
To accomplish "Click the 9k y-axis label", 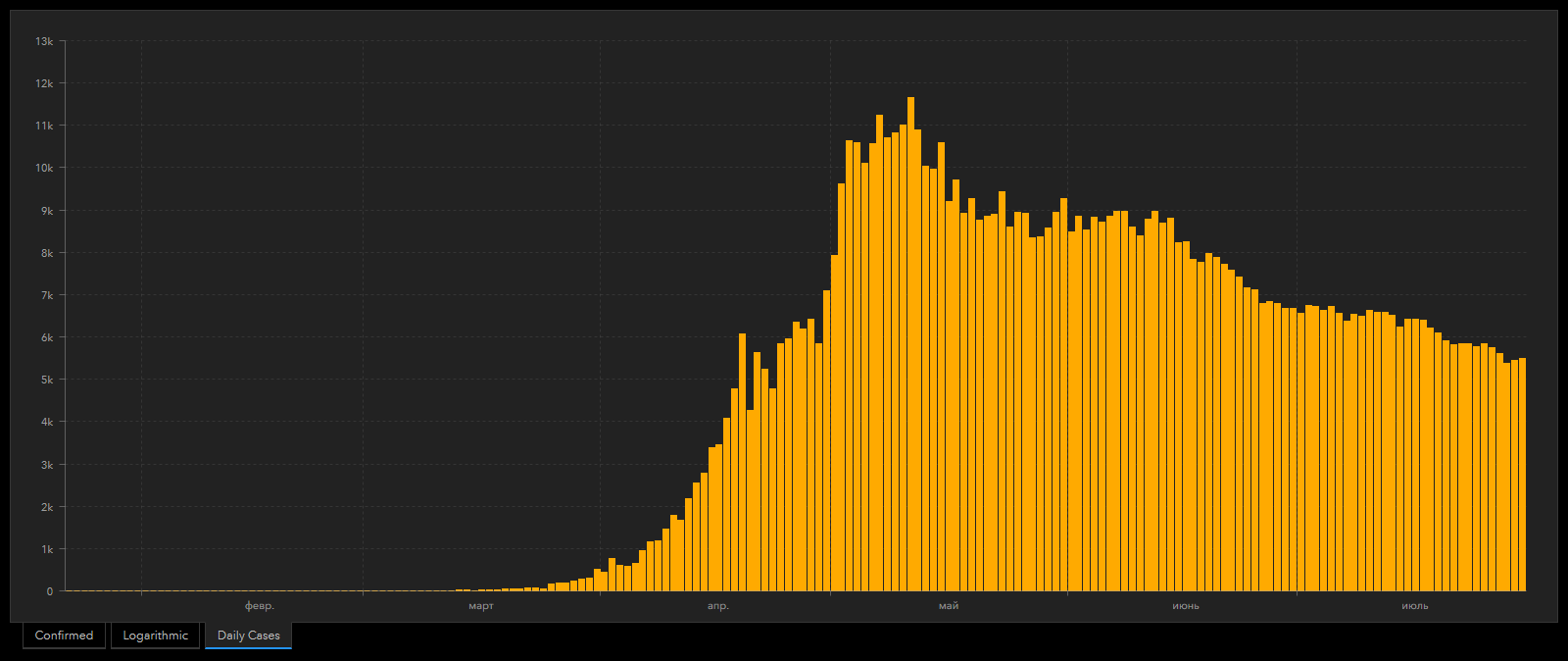I will pyautogui.click(x=47, y=211).
